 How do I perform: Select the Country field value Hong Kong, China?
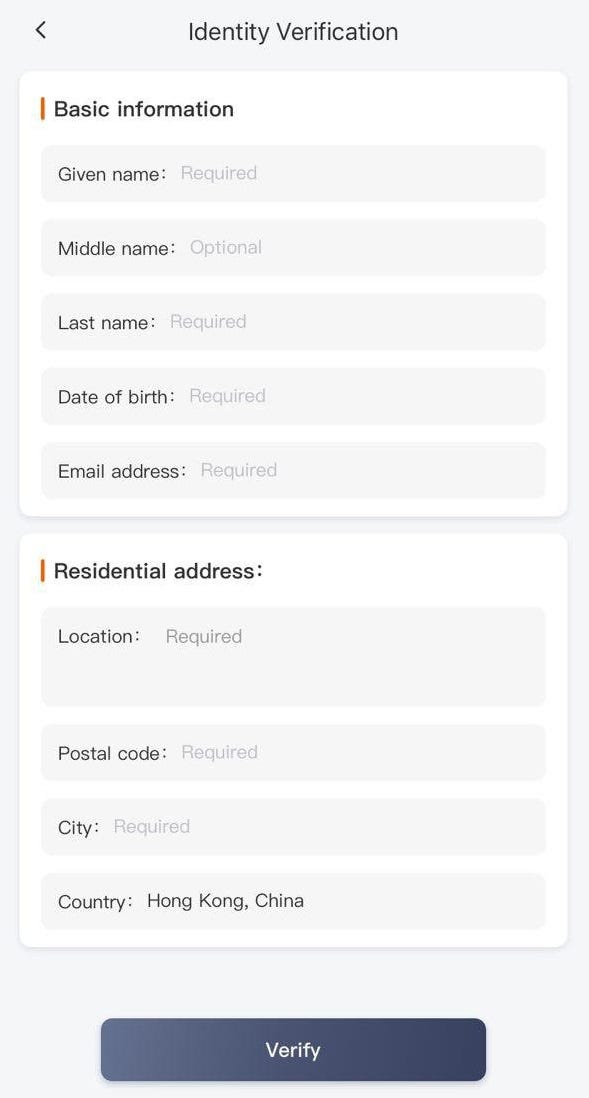tap(226, 901)
